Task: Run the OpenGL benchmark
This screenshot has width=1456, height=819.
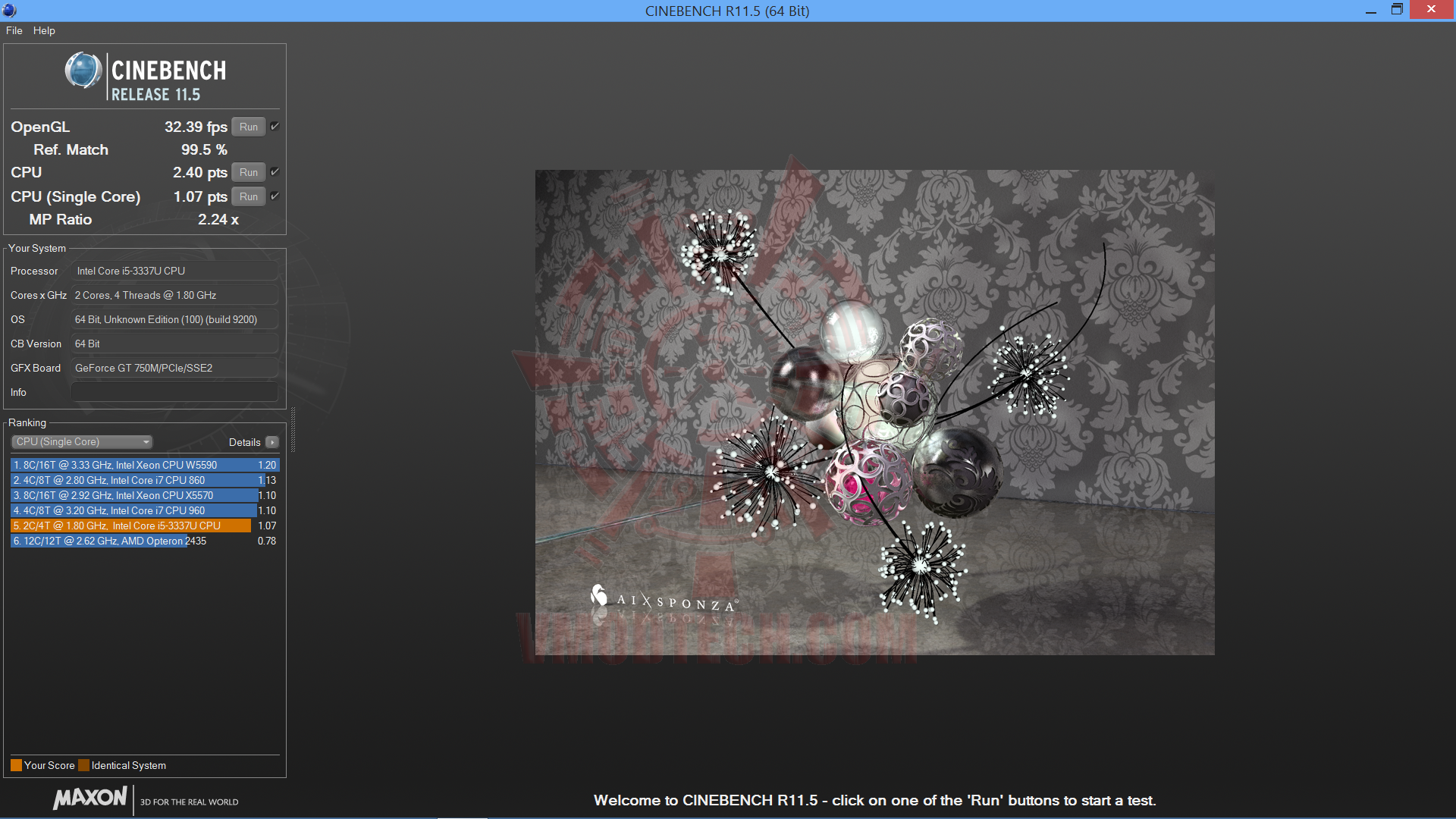Action: [x=249, y=127]
